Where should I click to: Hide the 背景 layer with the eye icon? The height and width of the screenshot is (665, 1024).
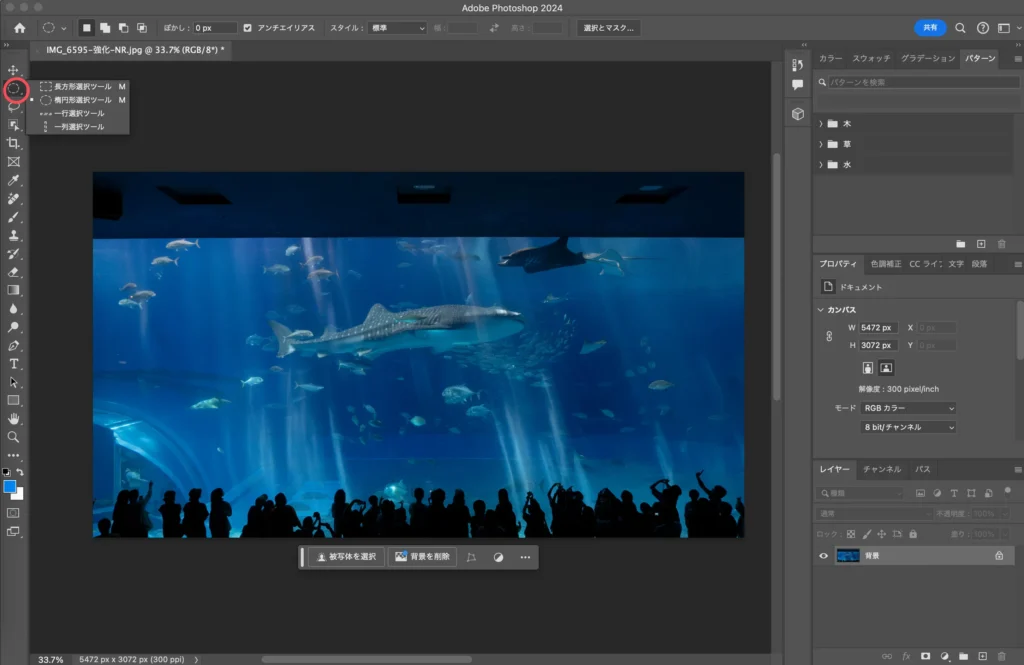[823, 555]
